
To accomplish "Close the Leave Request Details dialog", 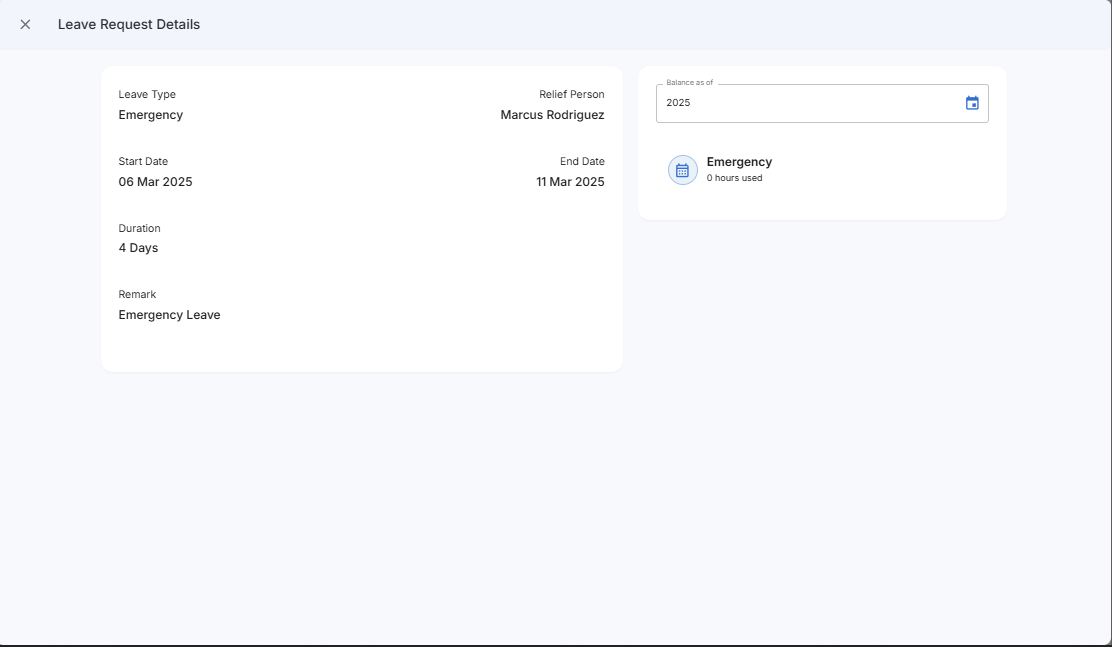I will [x=25, y=24].
